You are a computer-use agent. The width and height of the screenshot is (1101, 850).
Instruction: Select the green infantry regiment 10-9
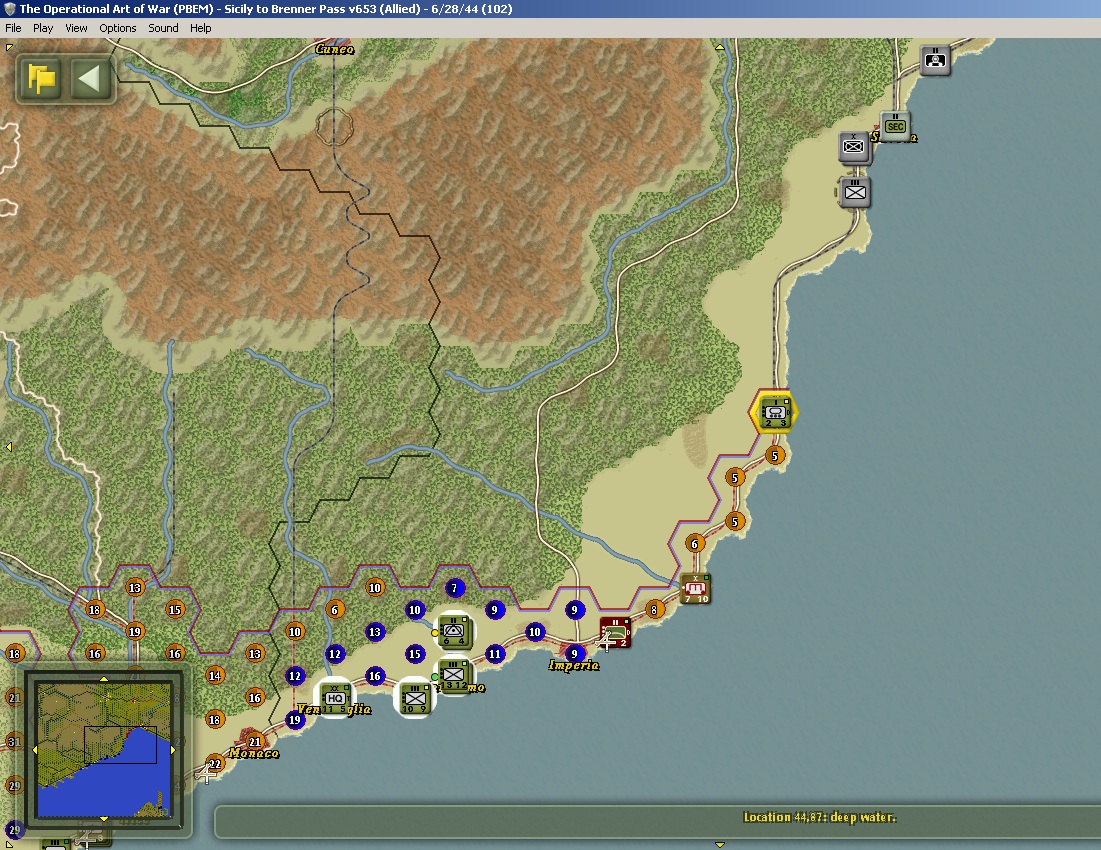pos(414,698)
